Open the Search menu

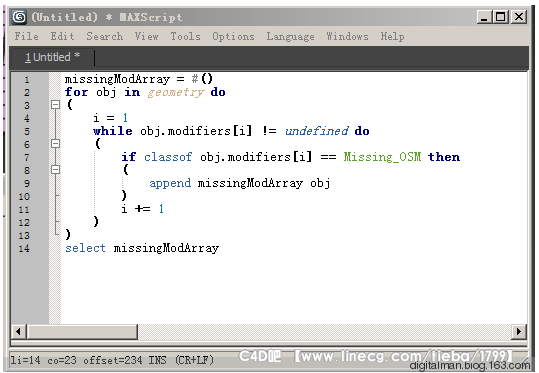tap(104, 36)
